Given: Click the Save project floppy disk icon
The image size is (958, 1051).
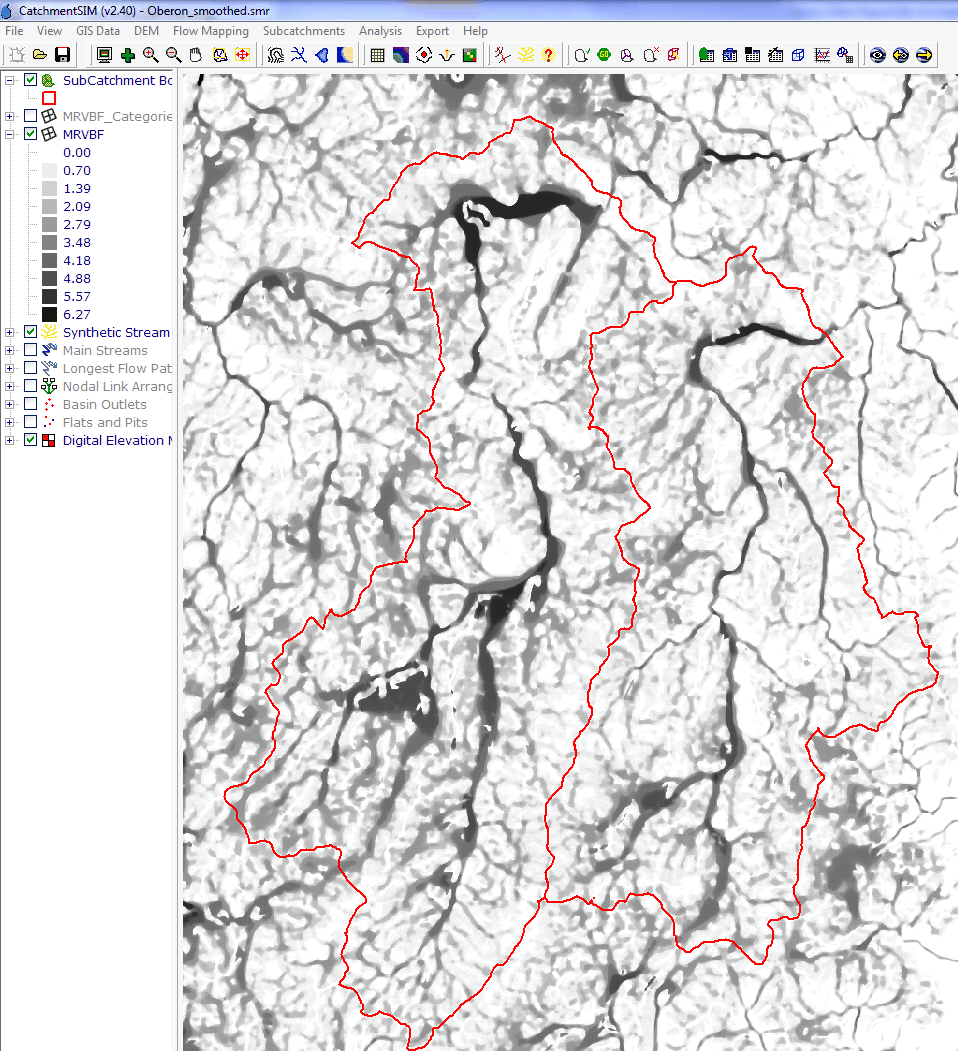Looking at the screenshot, I should click(62, 55).
